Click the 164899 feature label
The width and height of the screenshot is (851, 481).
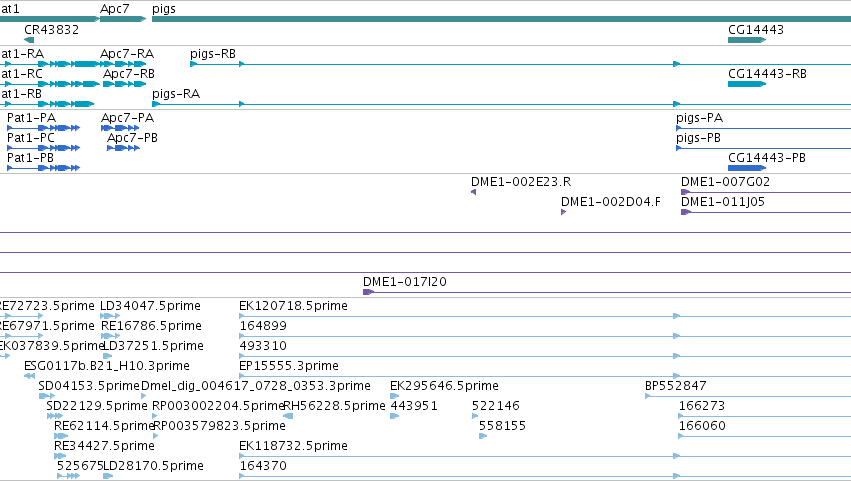coord(263,325)
